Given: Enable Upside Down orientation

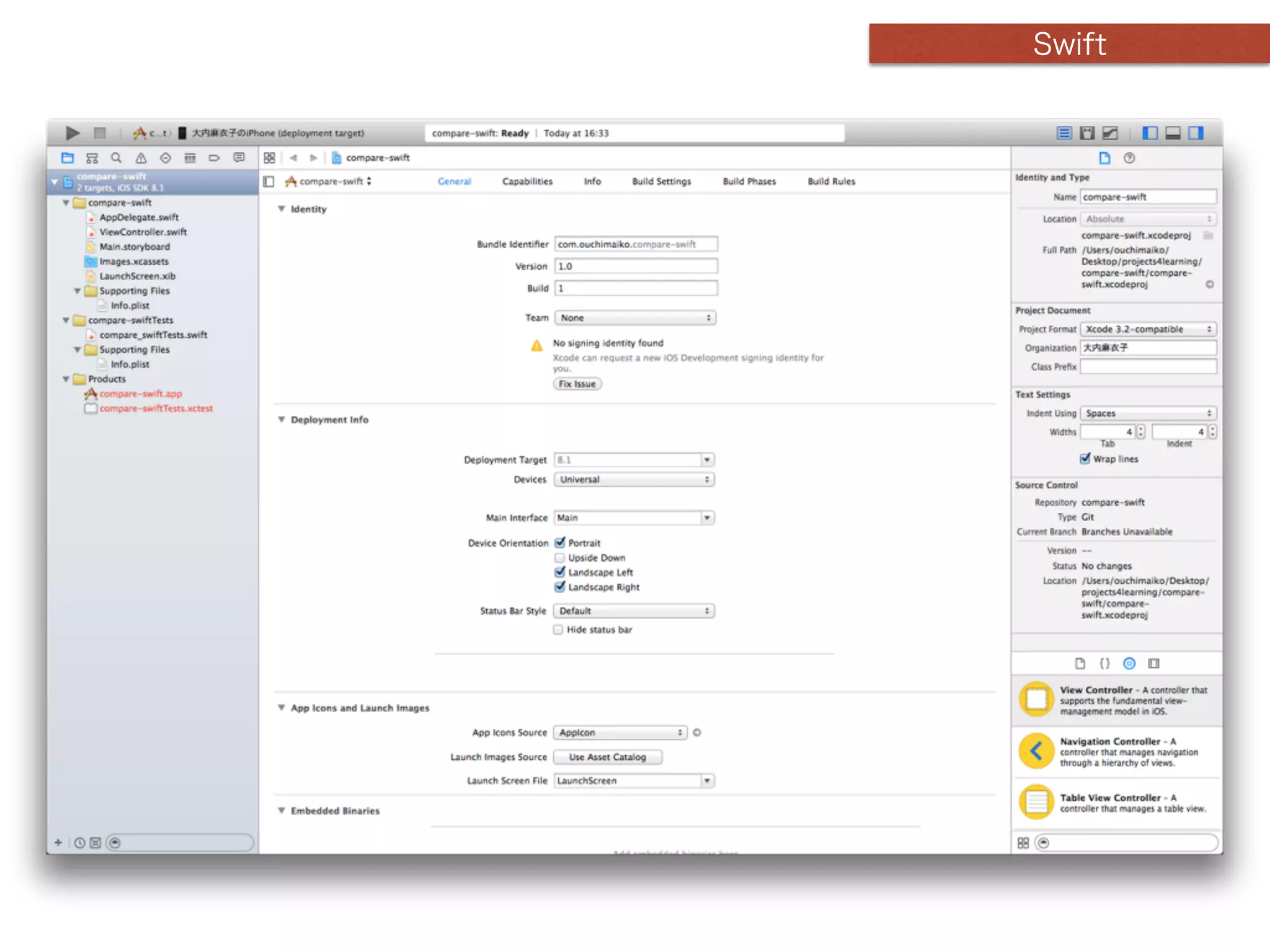Looking at the screenshot, I should click(560, 558).
